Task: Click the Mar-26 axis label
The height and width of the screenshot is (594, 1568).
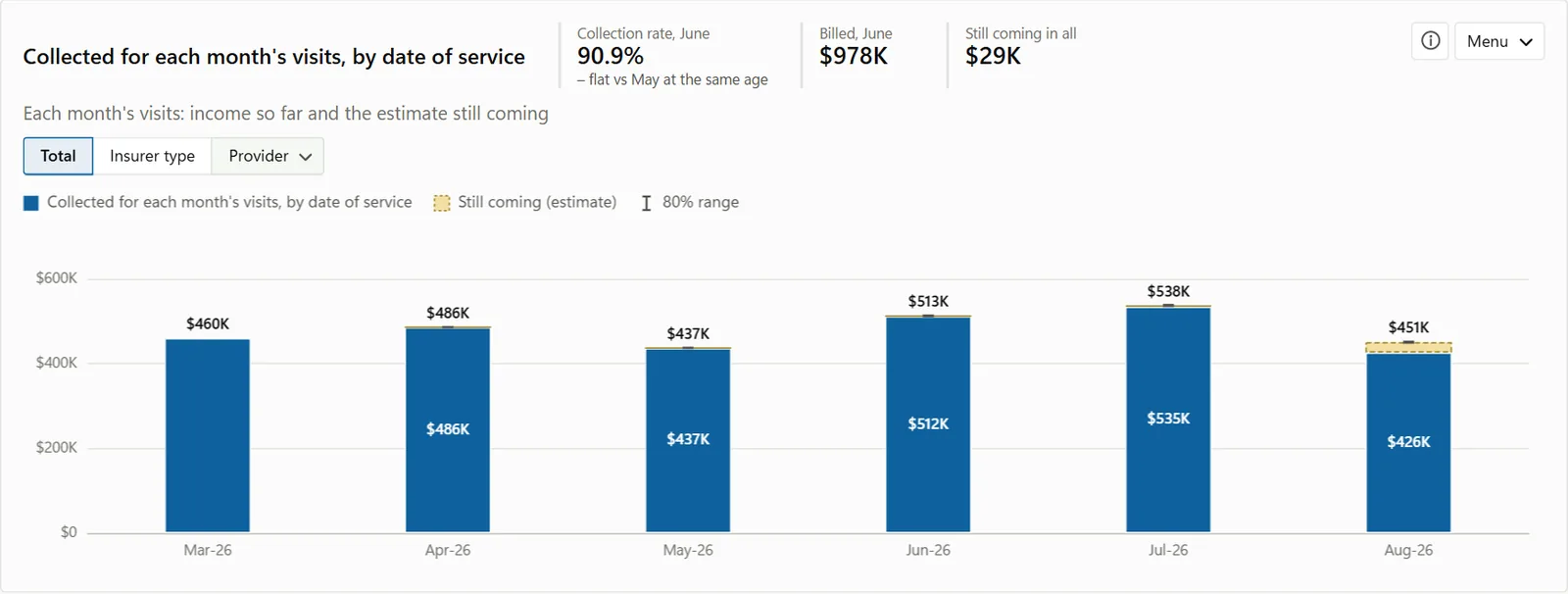Action: pos(208,550)
